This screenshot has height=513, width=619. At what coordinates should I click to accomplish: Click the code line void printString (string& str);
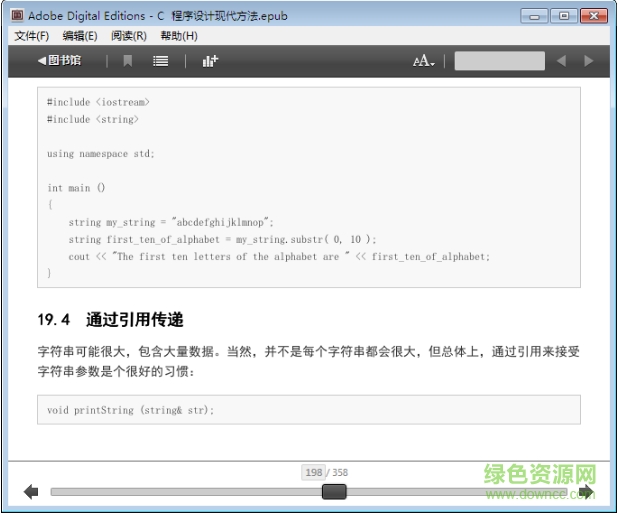click(x=130, y=410)
